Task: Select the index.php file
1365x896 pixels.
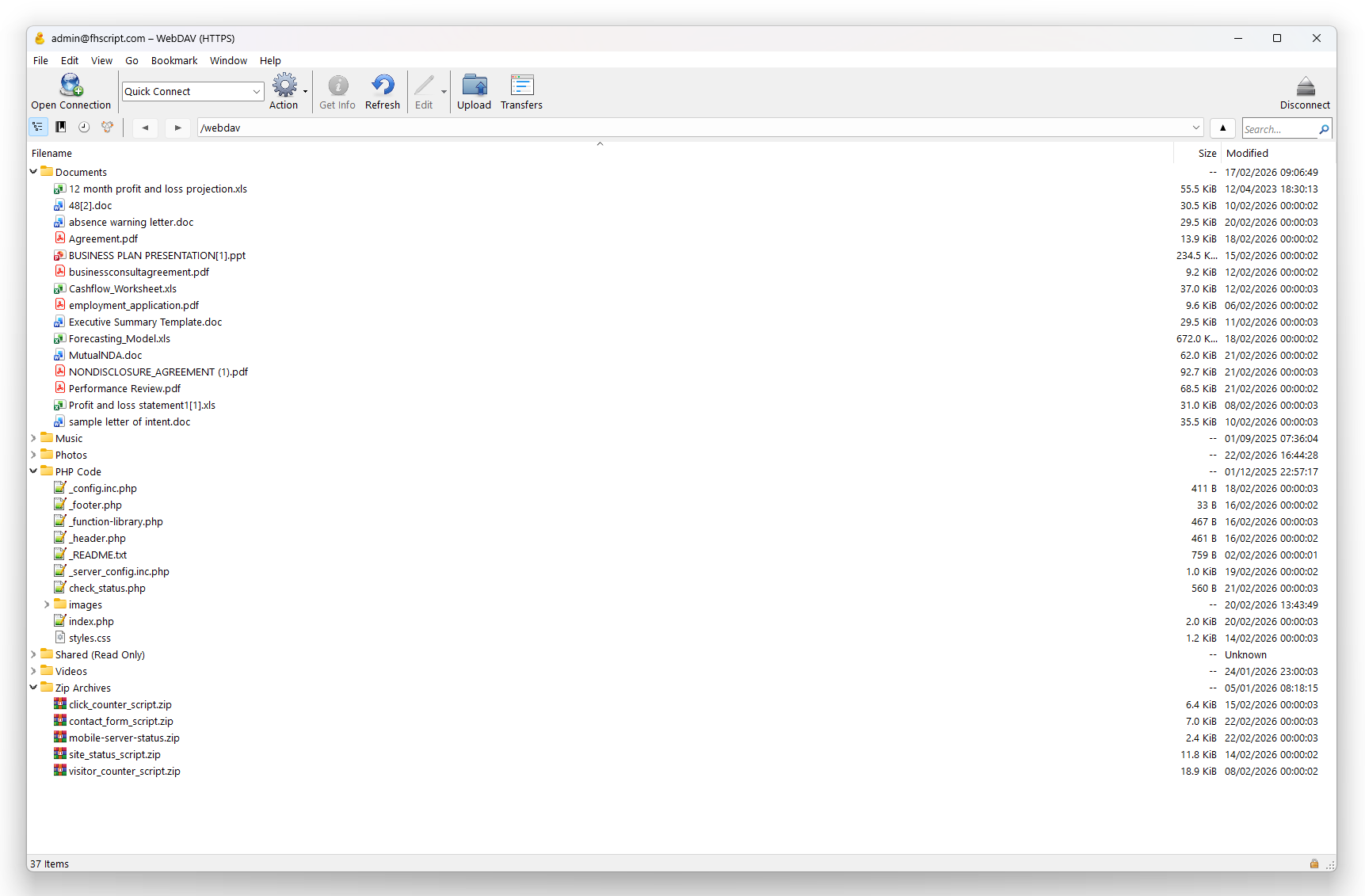Action: pos(91,622)
